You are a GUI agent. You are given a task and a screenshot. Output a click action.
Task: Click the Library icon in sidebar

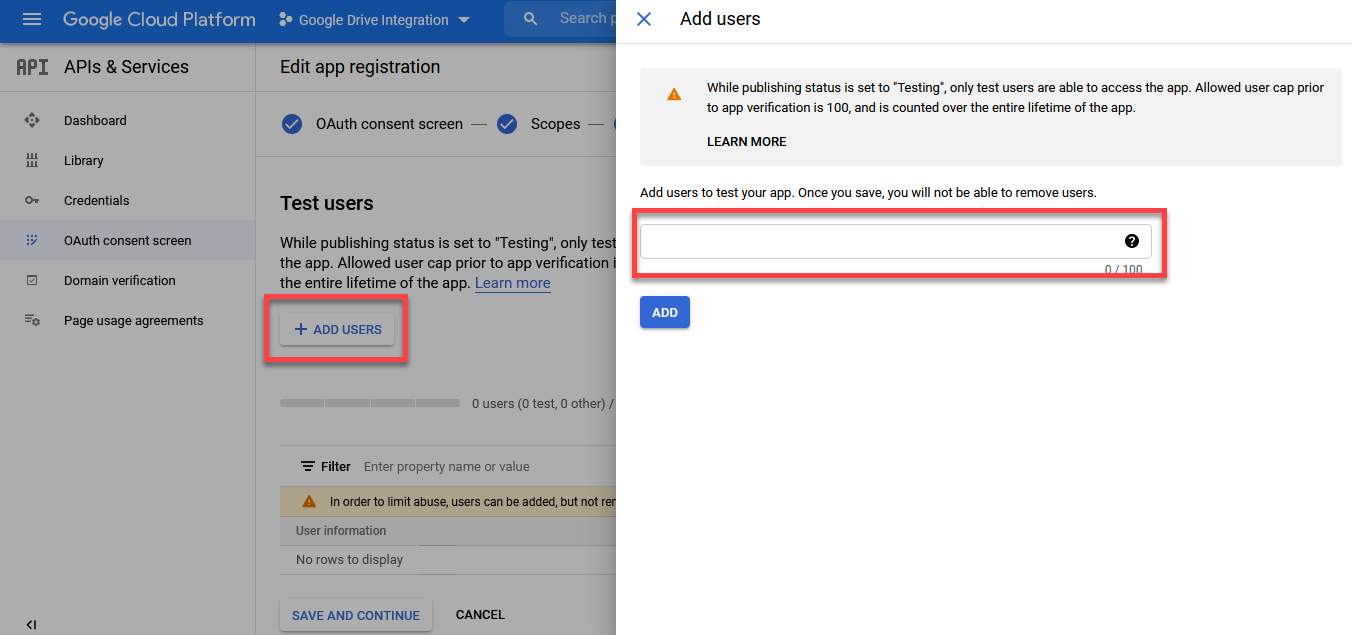[32, 161]
